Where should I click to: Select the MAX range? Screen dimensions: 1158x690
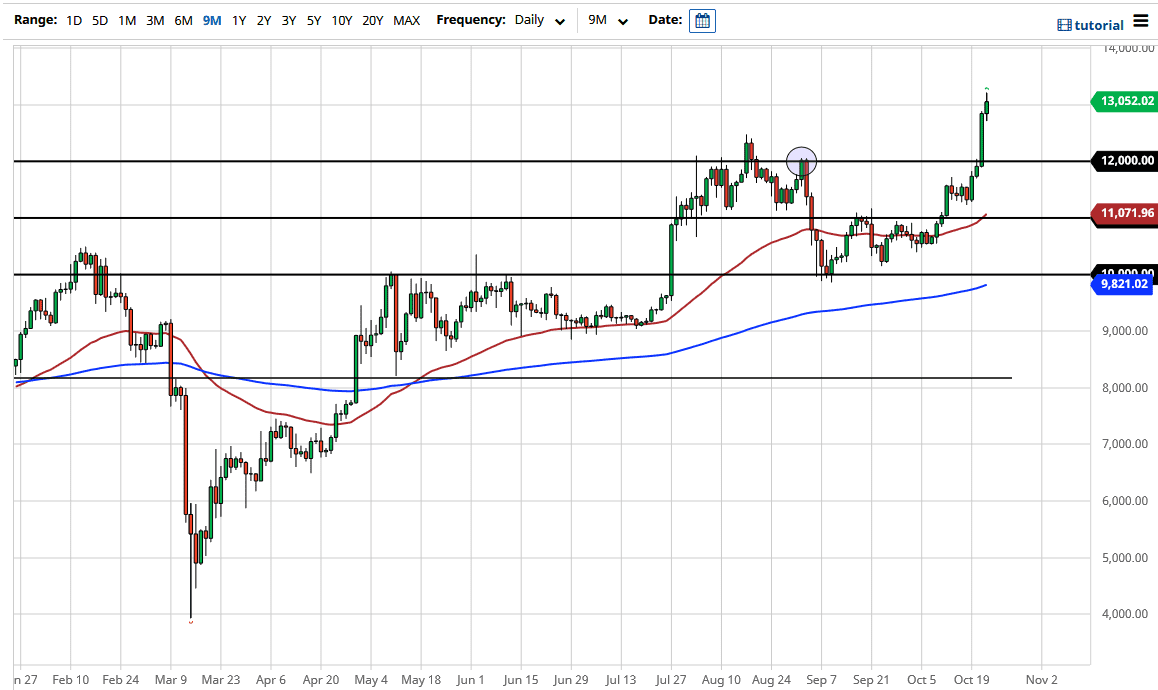click(x=406, y=21)
